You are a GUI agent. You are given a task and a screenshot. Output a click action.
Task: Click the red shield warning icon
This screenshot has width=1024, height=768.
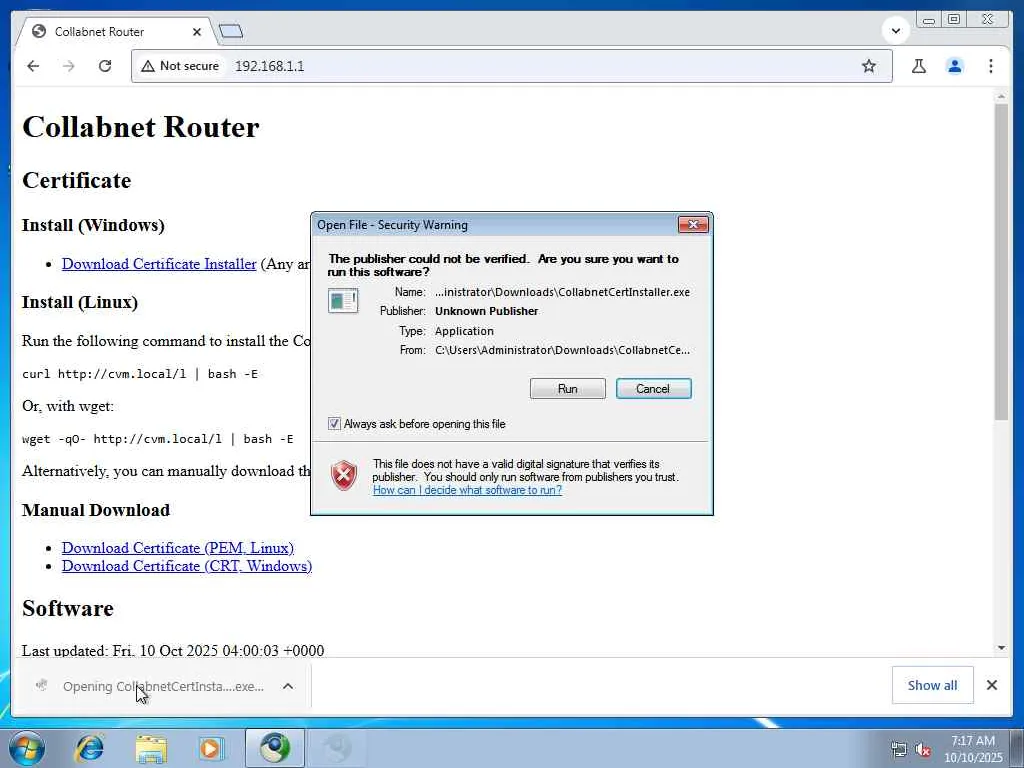pos(344,475)
